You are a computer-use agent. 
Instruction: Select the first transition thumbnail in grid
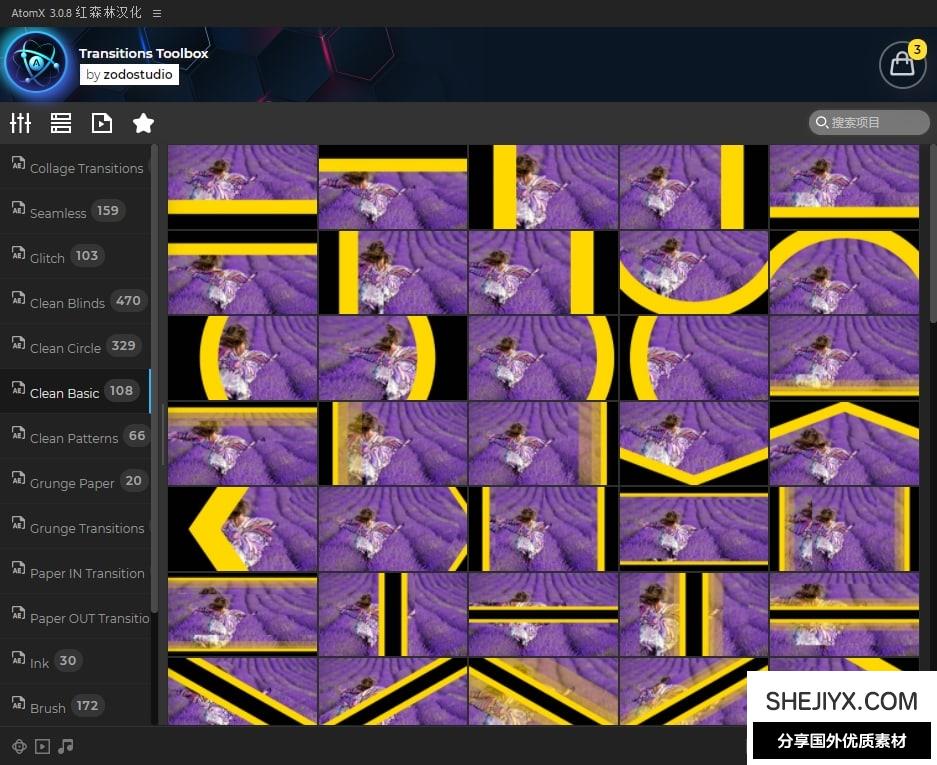click(x=243, y=187)
